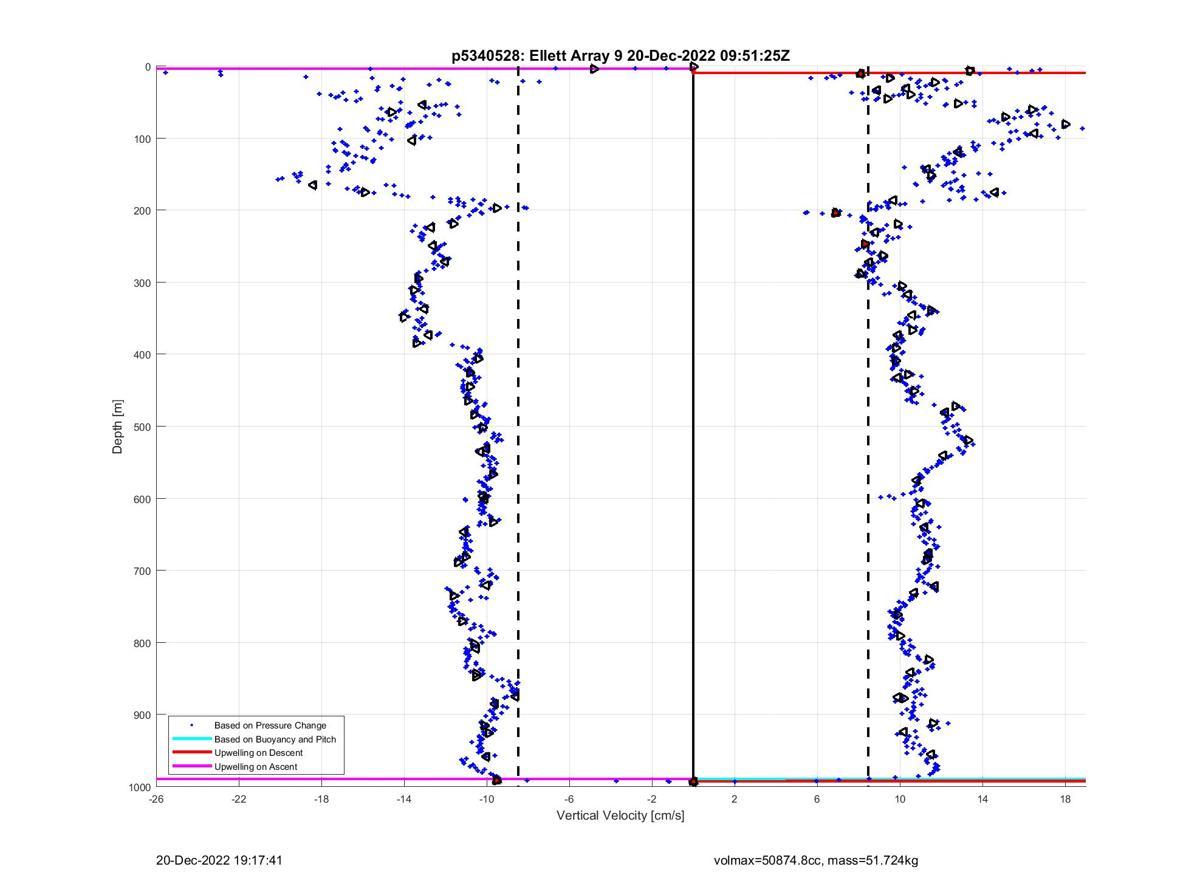Click the depth tick label 200

(142, 210)
